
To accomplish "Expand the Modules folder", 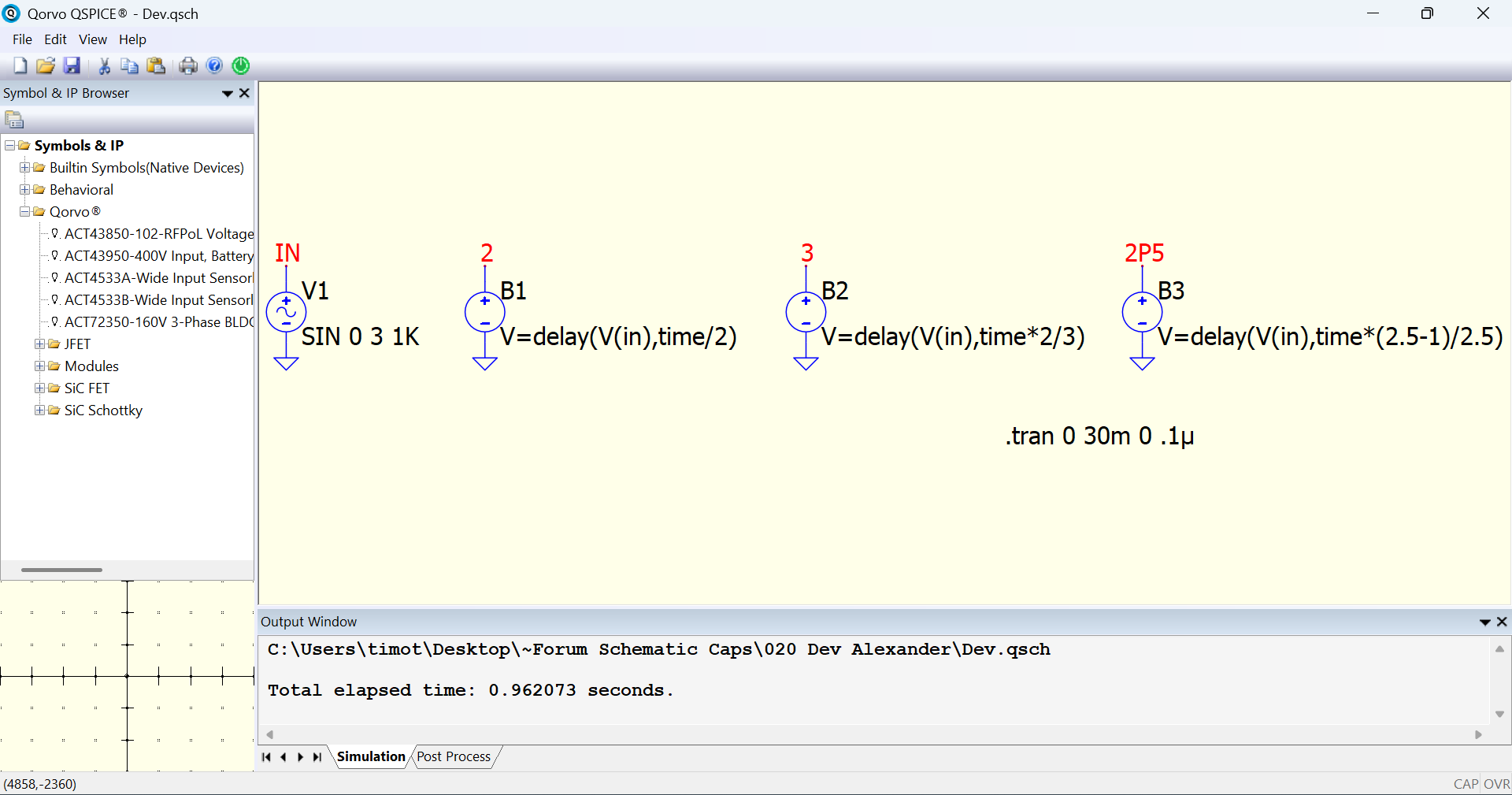I will pos(39,366).
